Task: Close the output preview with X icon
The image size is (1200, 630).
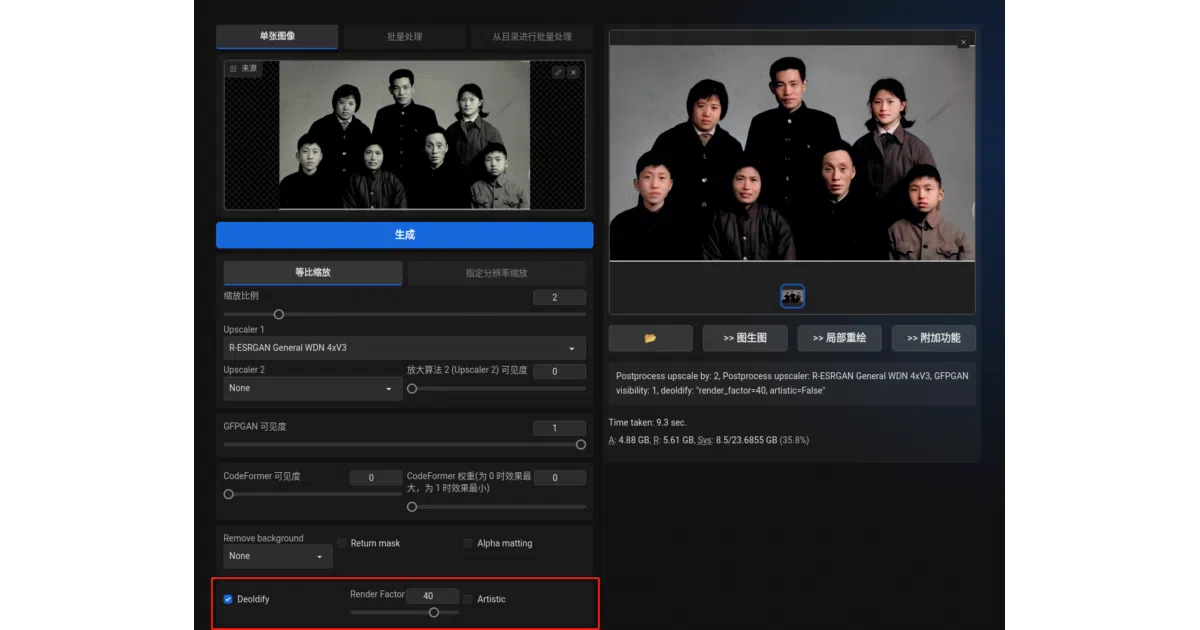Action: (963, 42)
